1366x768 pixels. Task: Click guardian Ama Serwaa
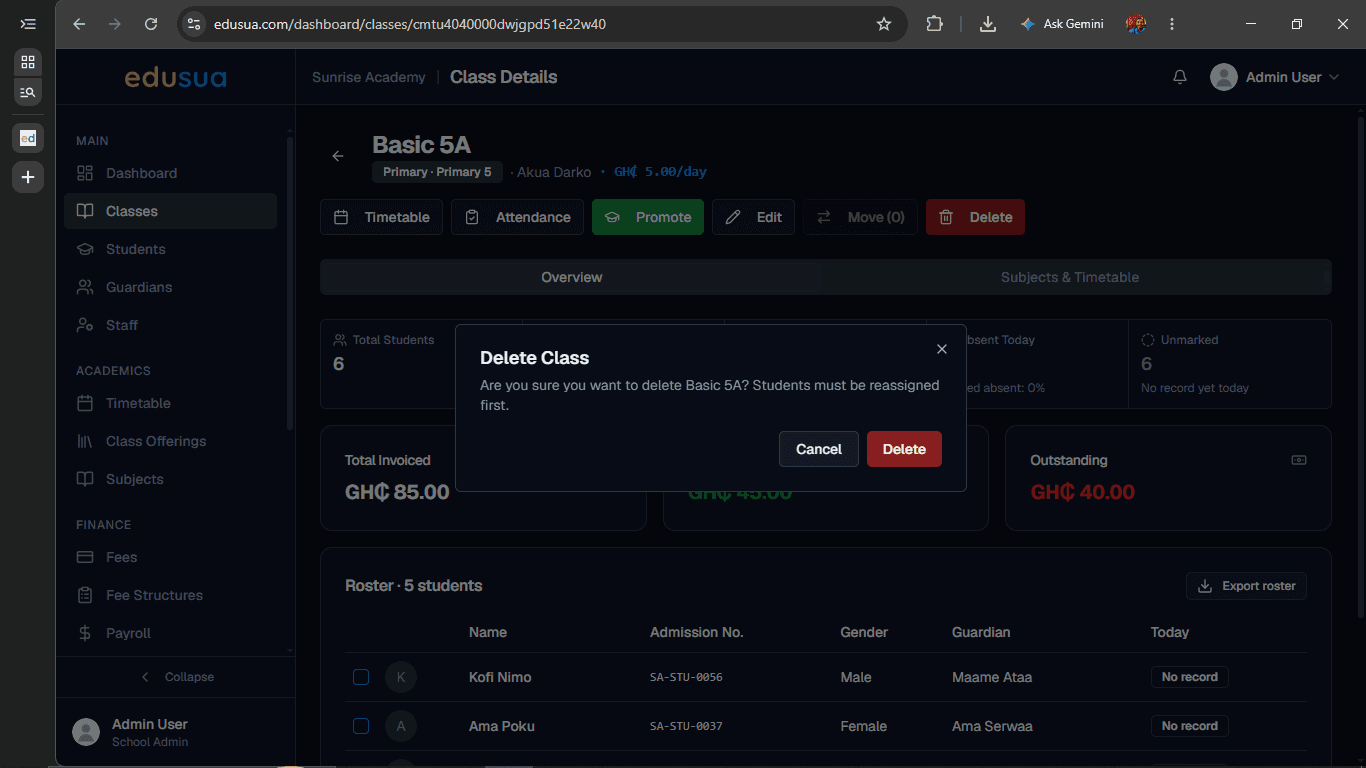(x=992, y=726)
